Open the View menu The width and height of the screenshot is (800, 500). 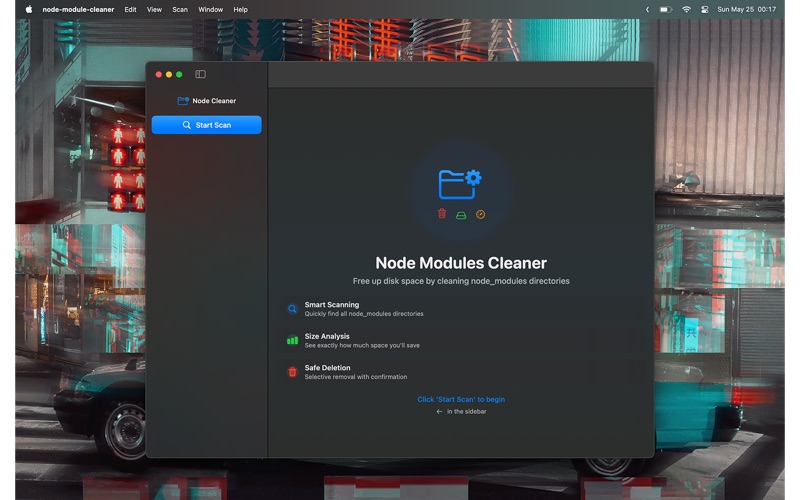click(155, 9)
